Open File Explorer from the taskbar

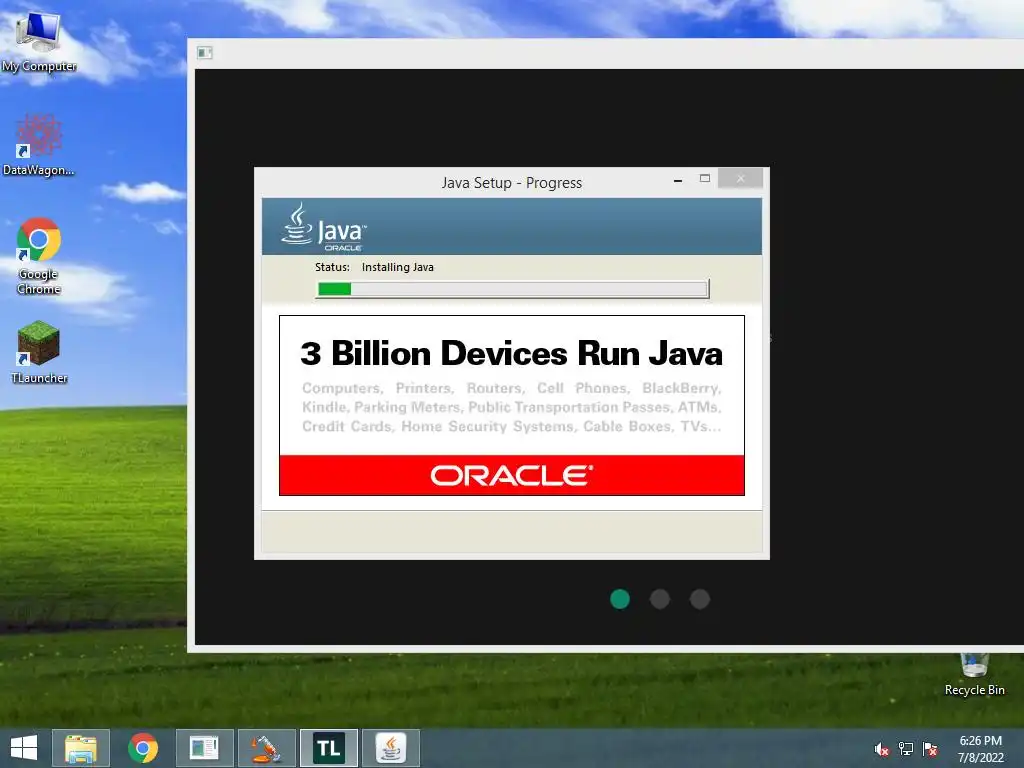pos(81,748)
